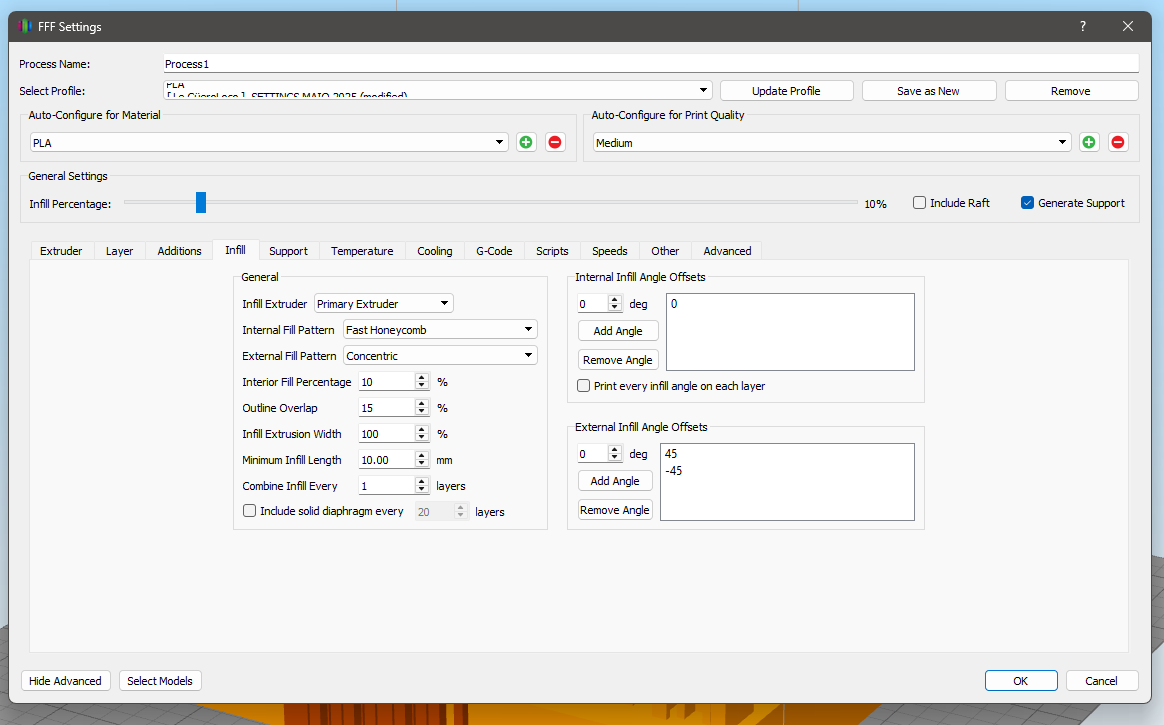Switch to the Support tab
The width and height of the screenshot is (1164, 725).
point(288,251)
